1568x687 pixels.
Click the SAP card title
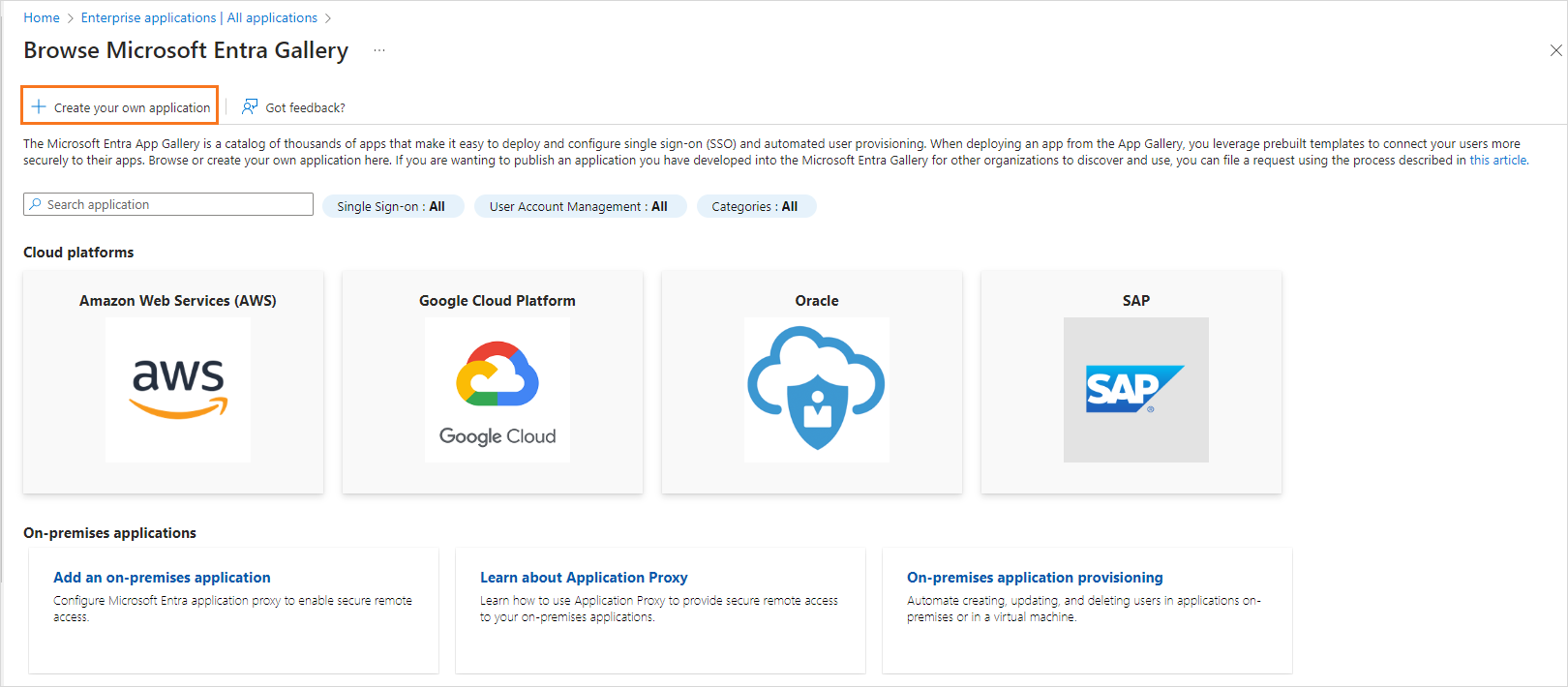[x=1136, y=301]
